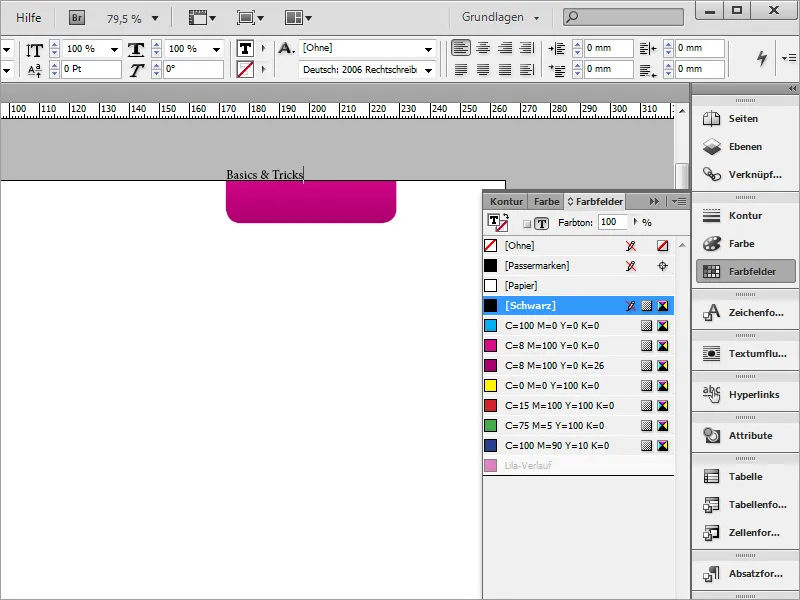Viewport: 800px width, 600px height.
Task: Show more panel tabs double arrow
Action: pos(654,202)
